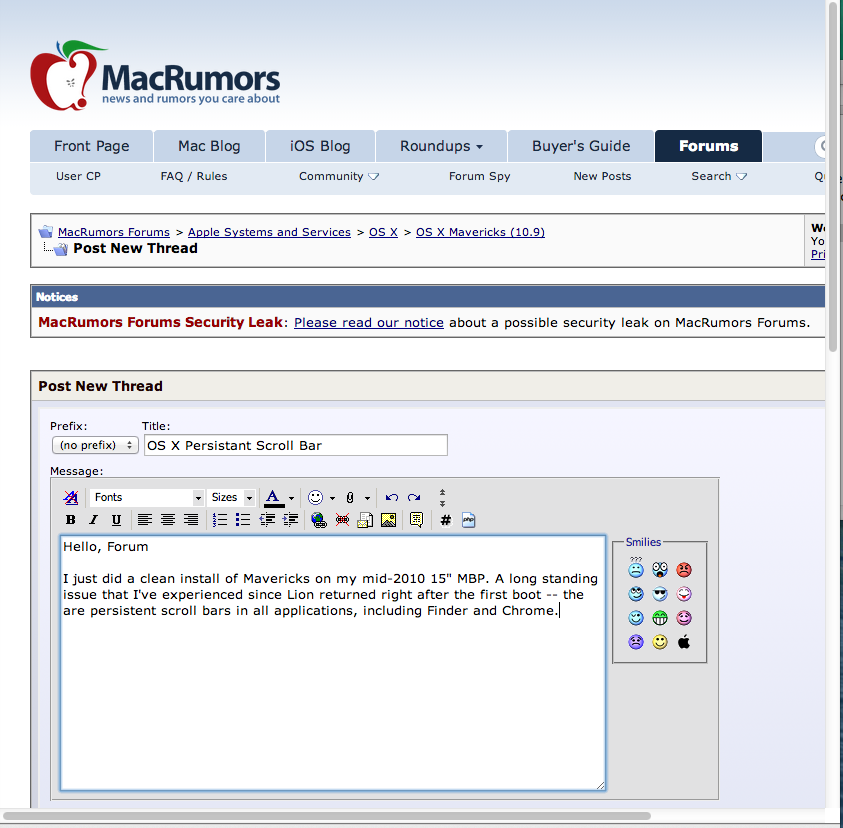Decrease indent of the message text

click(x=267, y=520)
